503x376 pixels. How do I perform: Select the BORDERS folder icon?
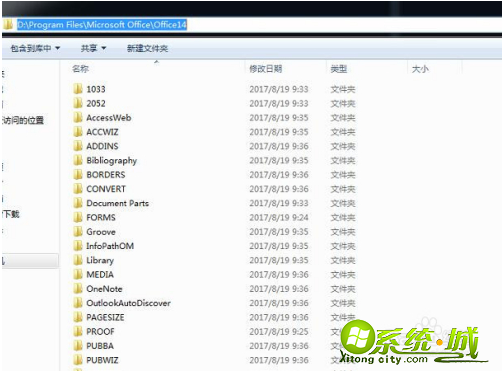click(x=78, y=175)
